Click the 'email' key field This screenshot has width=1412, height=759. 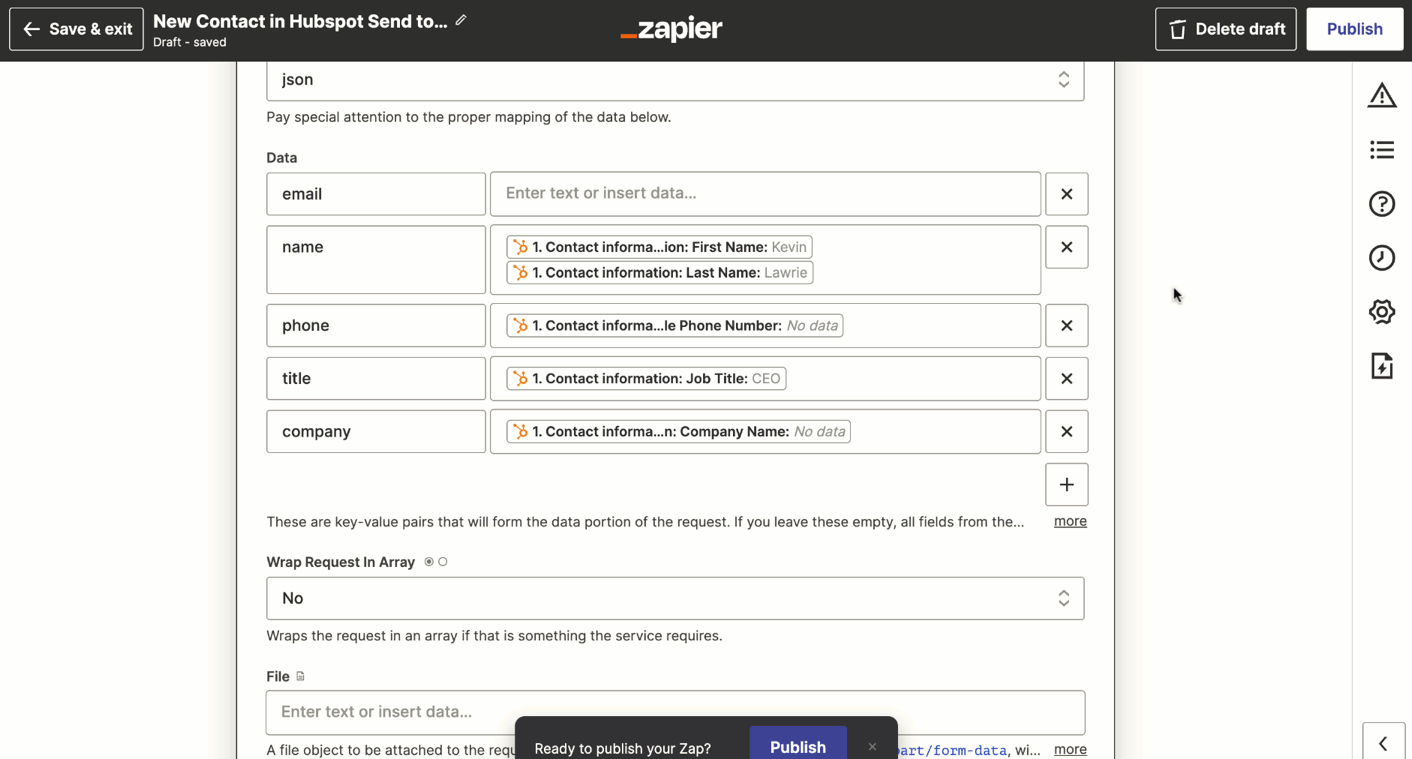(376, 194)
